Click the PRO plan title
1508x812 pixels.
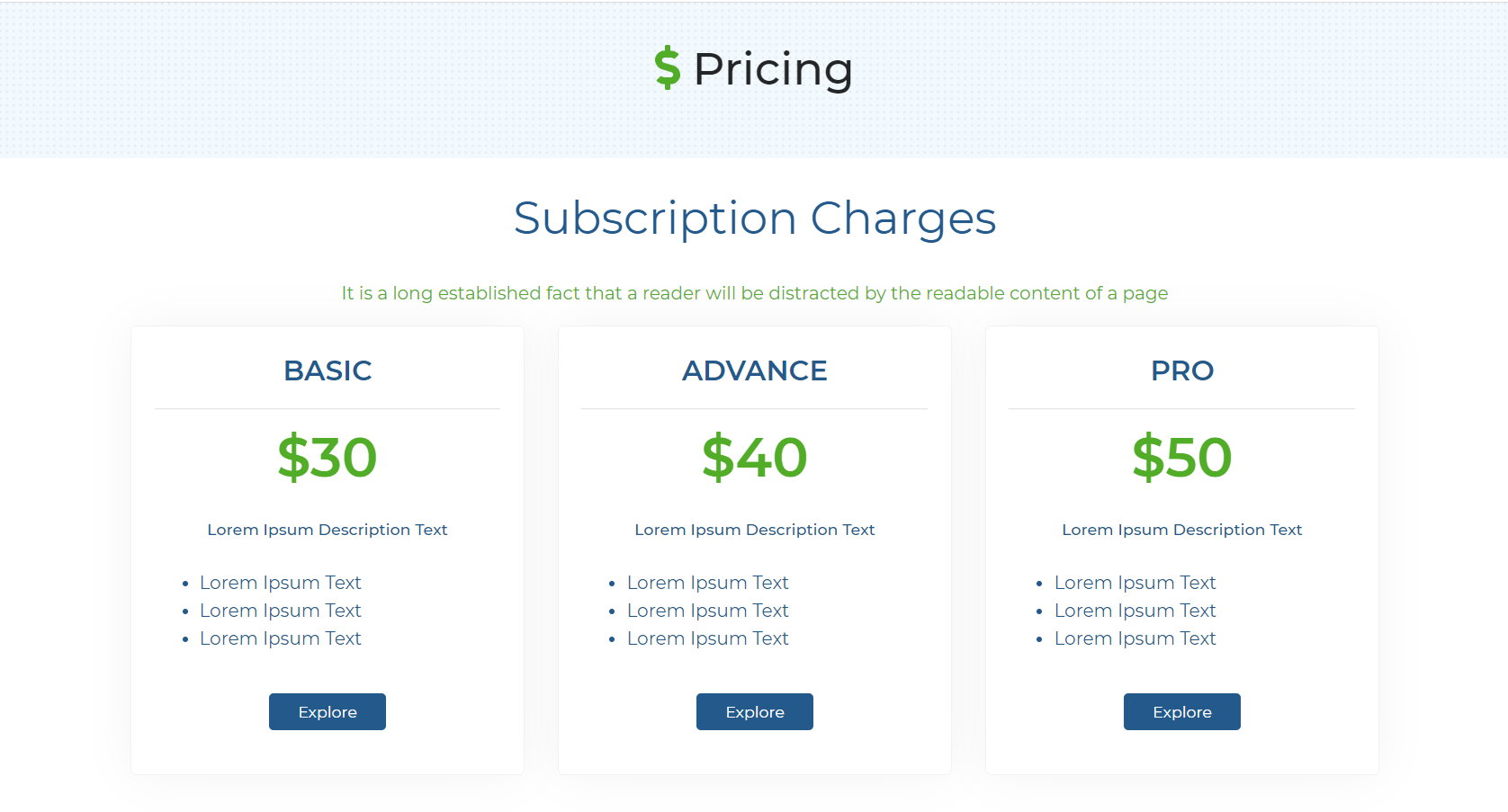1181,370
